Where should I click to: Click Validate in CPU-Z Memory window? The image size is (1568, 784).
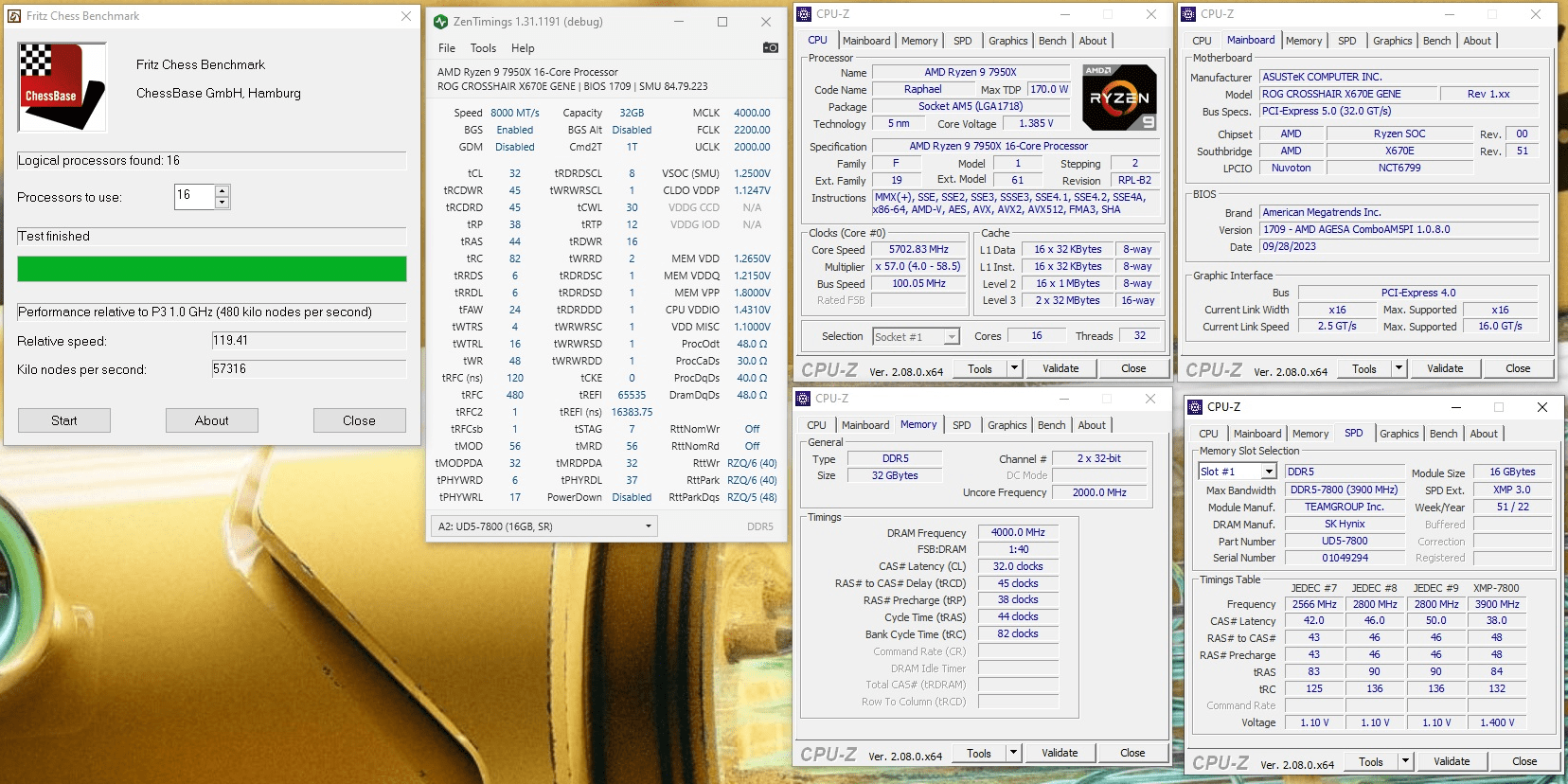click(1060, 753)
